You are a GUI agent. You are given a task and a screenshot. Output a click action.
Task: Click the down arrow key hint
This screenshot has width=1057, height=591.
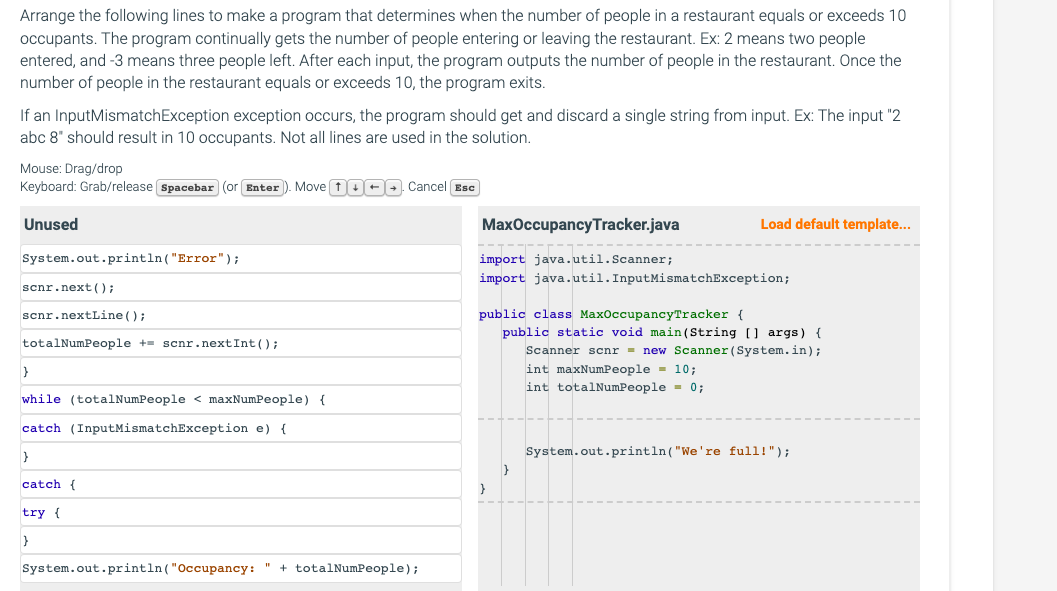(x=355, y=187)
